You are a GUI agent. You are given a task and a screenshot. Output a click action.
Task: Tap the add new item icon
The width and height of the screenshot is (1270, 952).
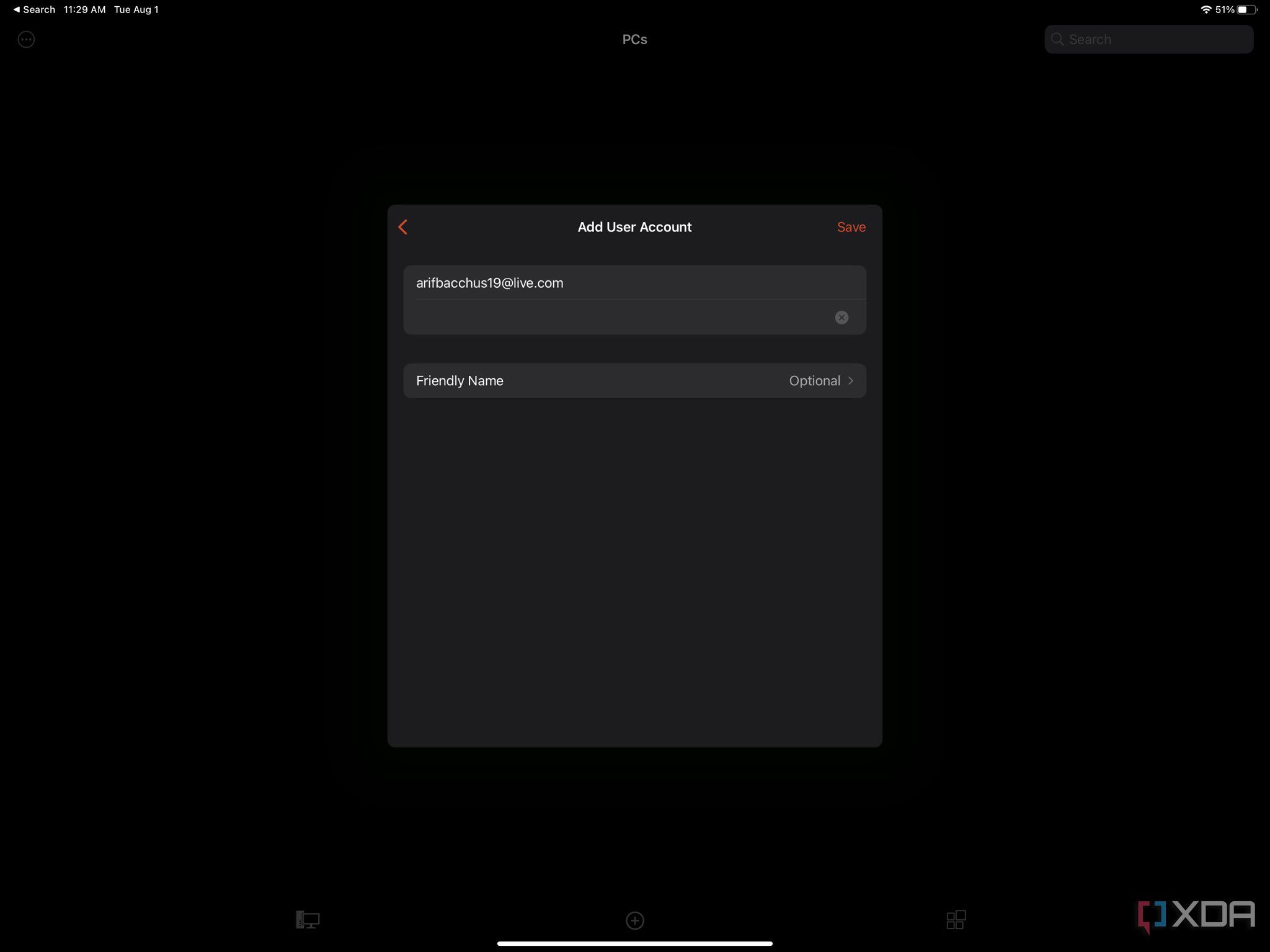click(634, 920)
